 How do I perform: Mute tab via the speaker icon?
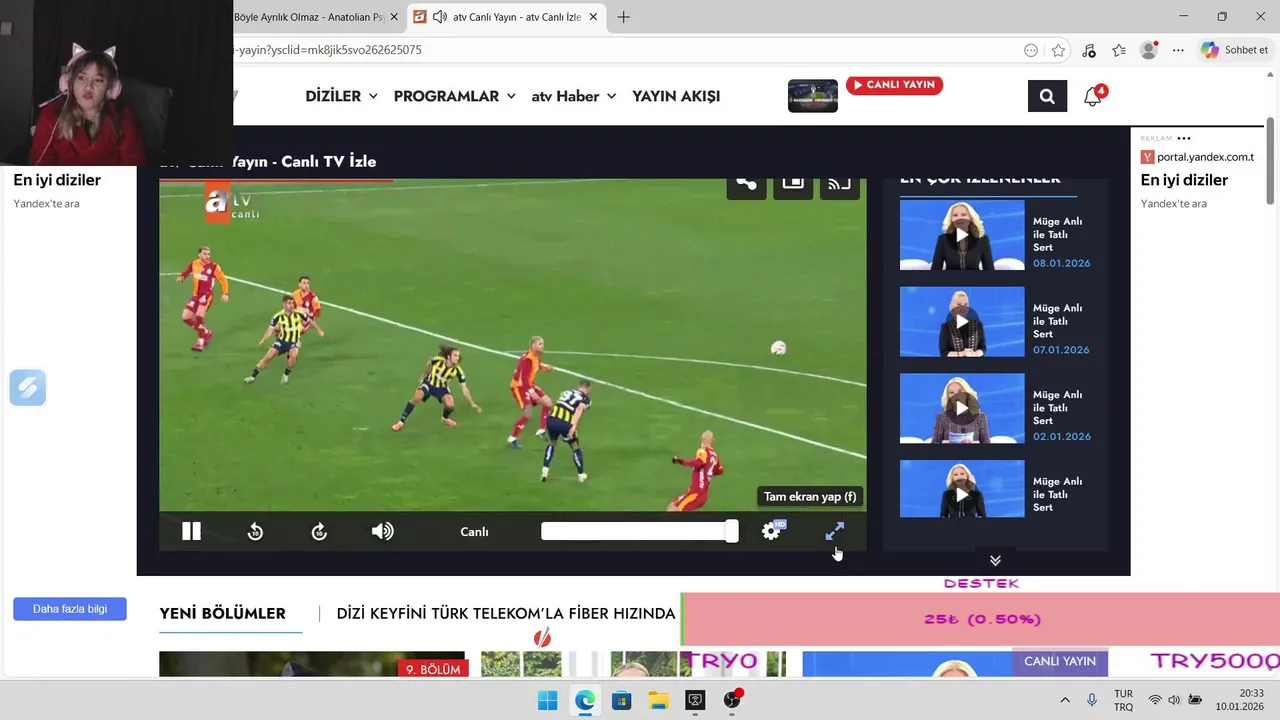[x=439, y=17]
